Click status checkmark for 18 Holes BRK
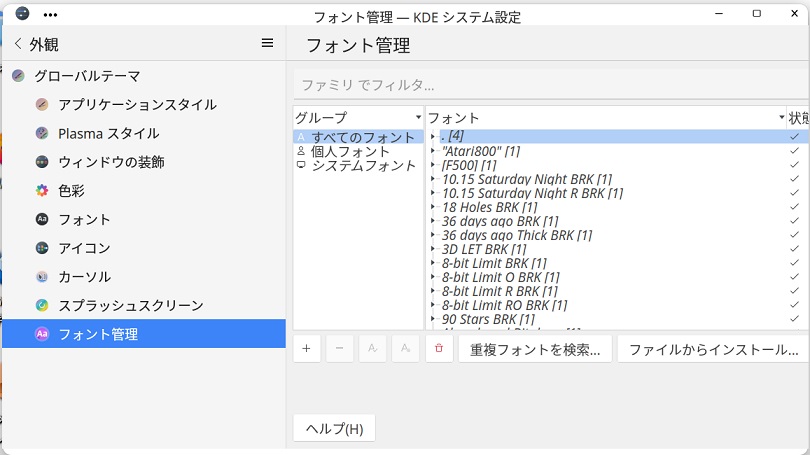 coord(795,207)
